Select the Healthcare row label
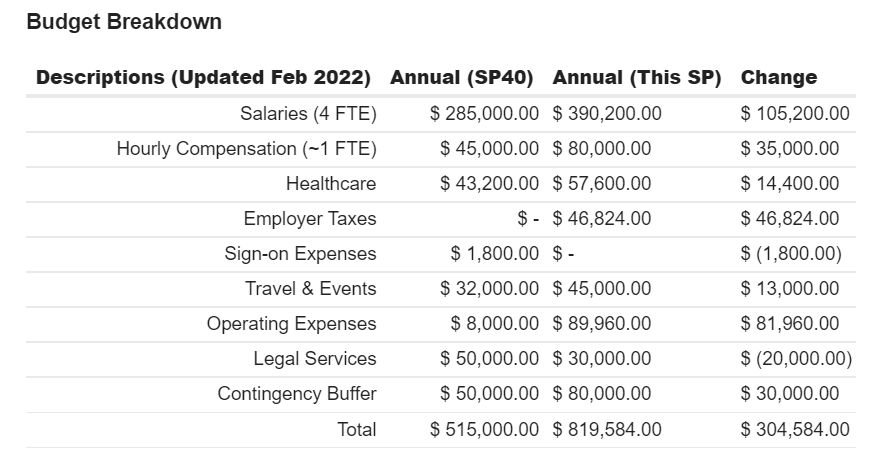 point(331,184)
